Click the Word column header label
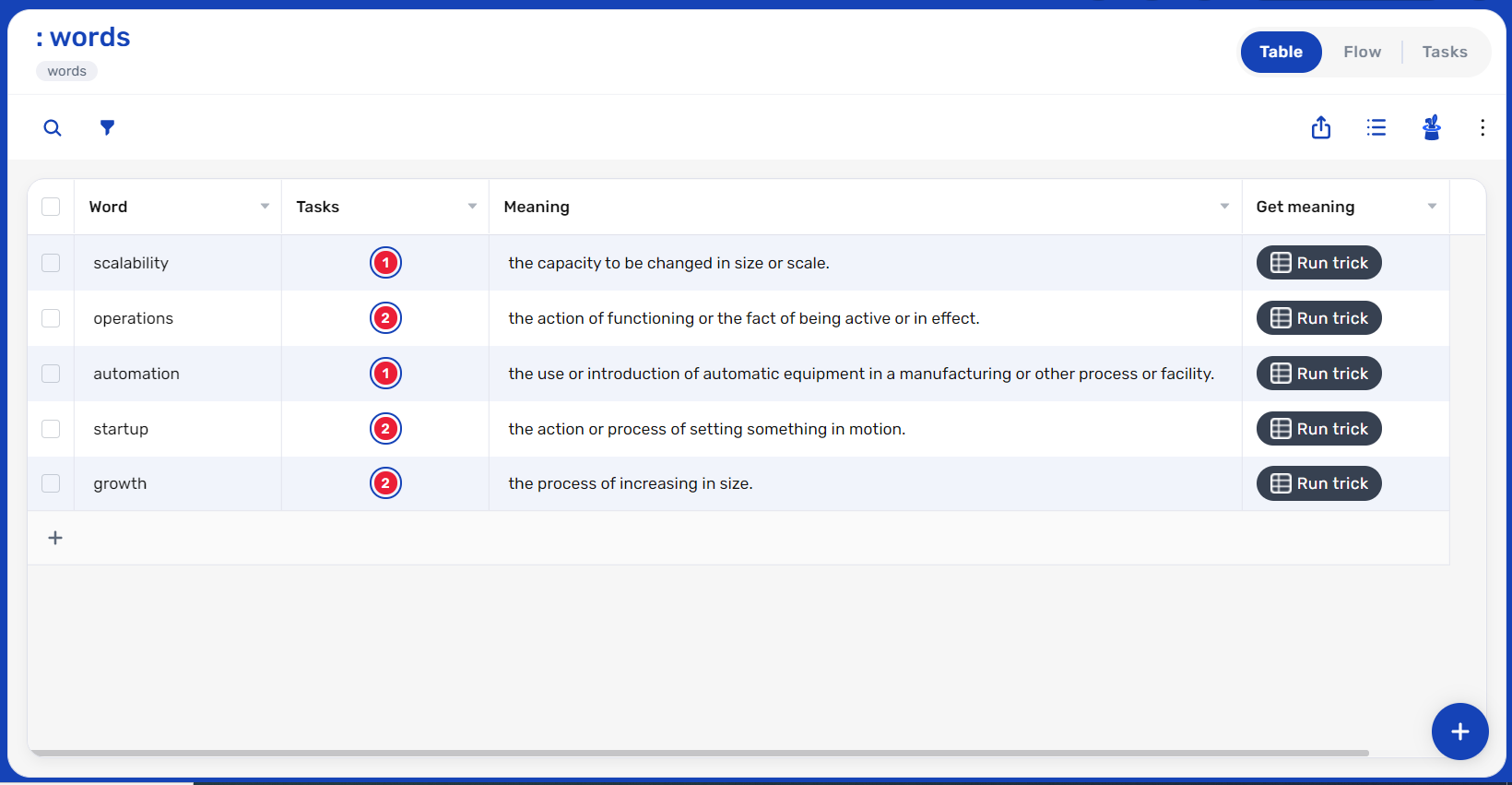The width and height of the screenshot is (1512, 785). pos(108,207)
